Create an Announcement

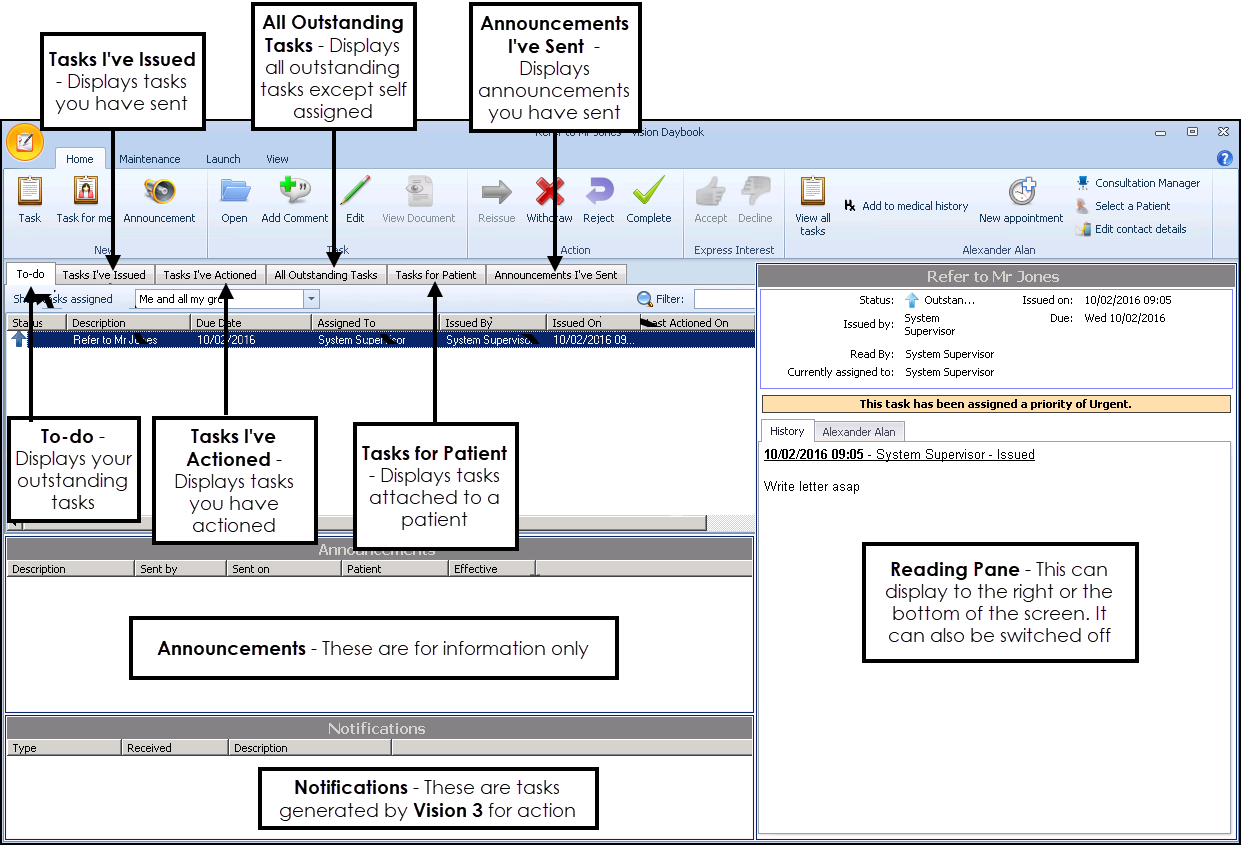click(159, 199)
